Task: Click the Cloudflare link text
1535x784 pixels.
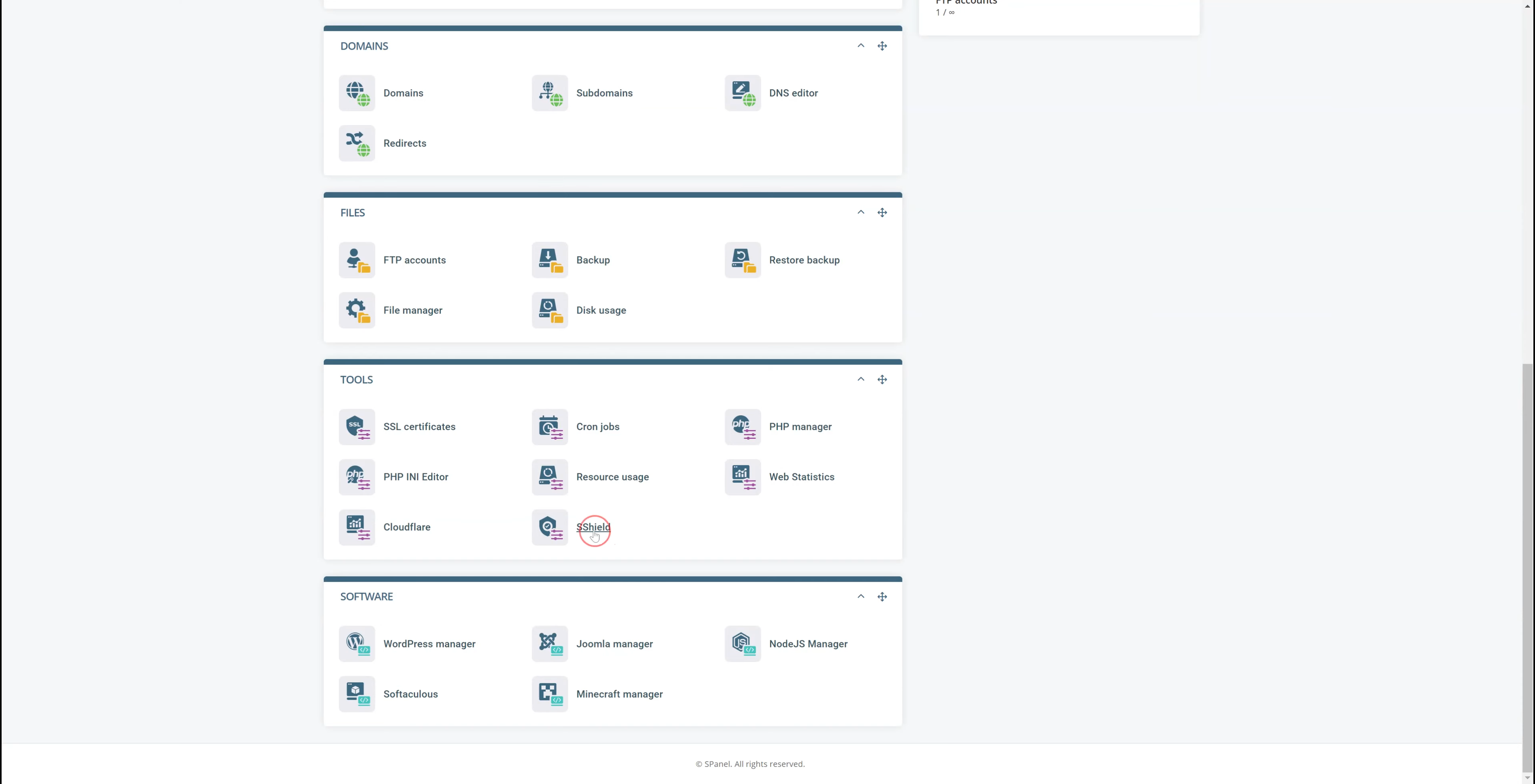Action: tap(407, 527)
